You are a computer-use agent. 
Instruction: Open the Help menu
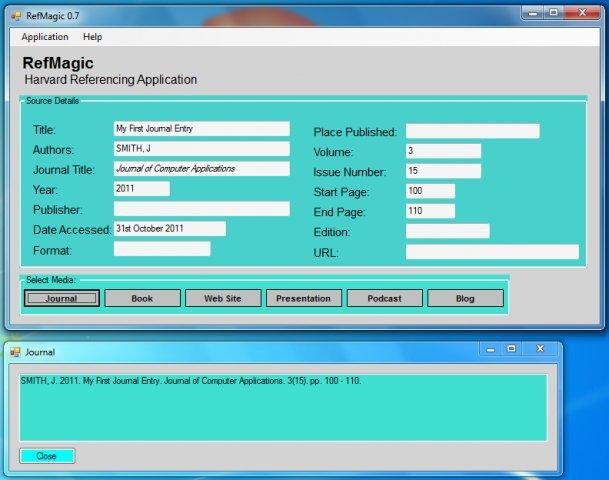click(92, 37)
